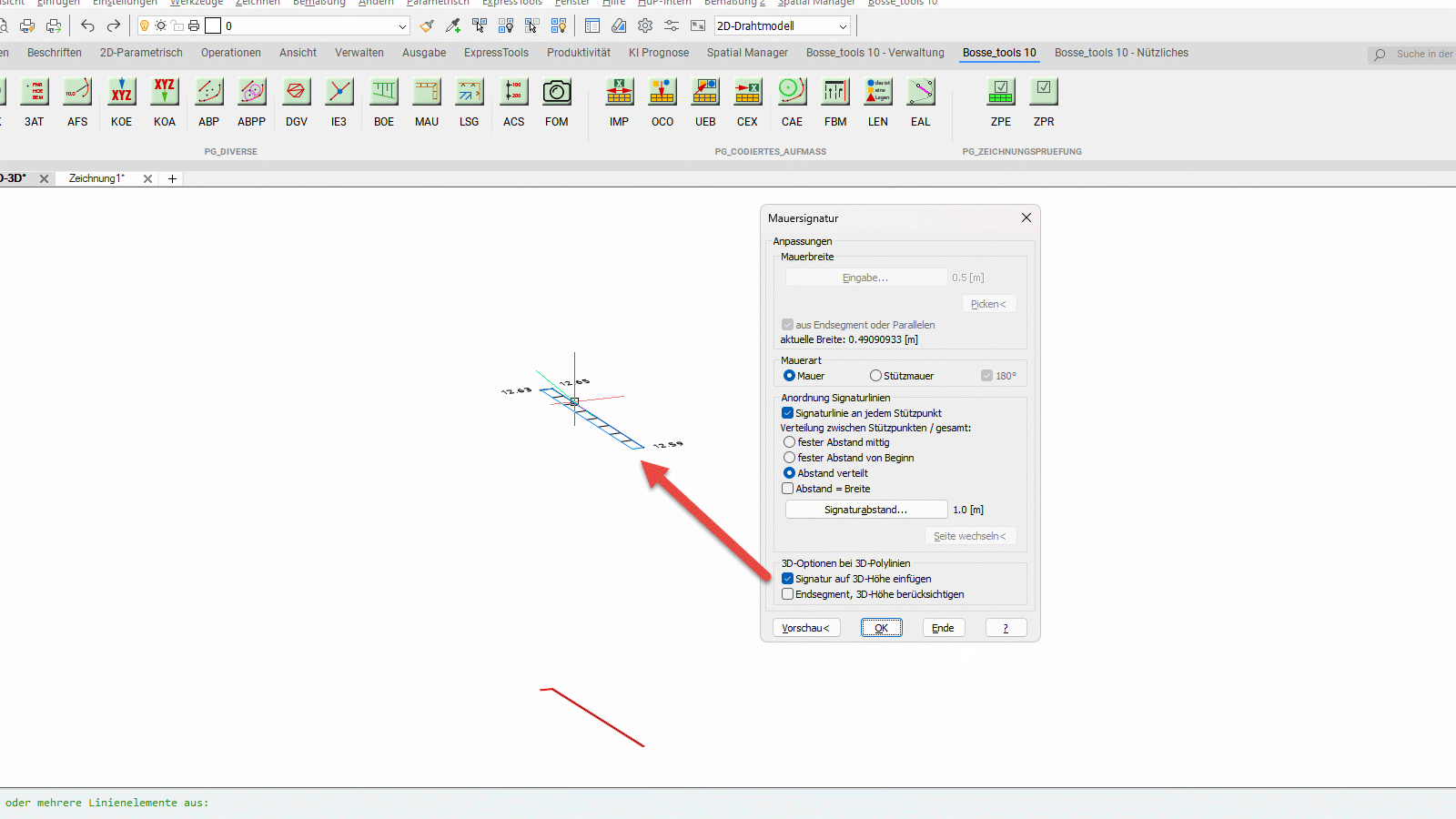This screenshot has width=1456, height=819.
Task: Switch to the Spatial Manager ribbon tab
Action: [x=747, y=53]
